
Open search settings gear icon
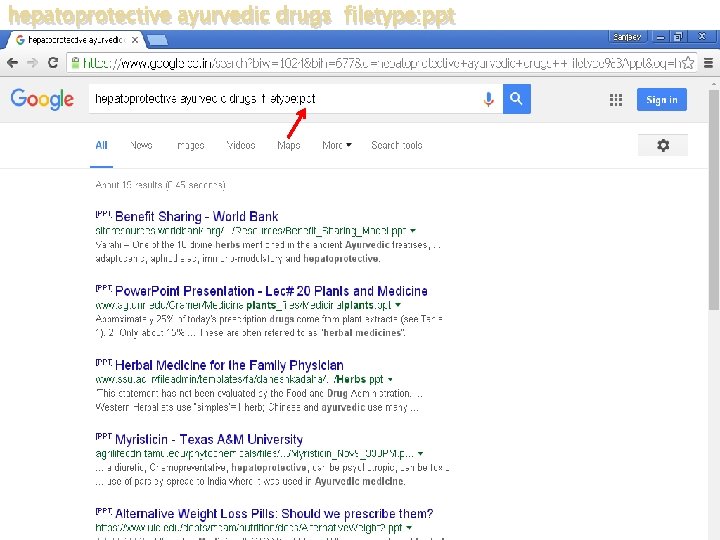click(663, 146)
